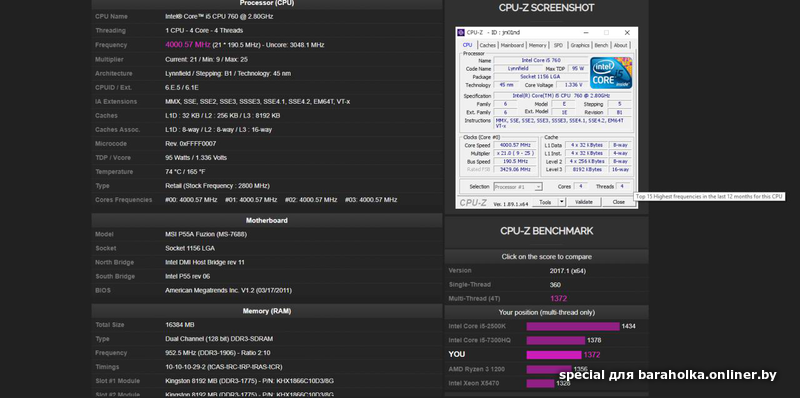Switch to the Mainboard tab

click(x=512, y=45)
